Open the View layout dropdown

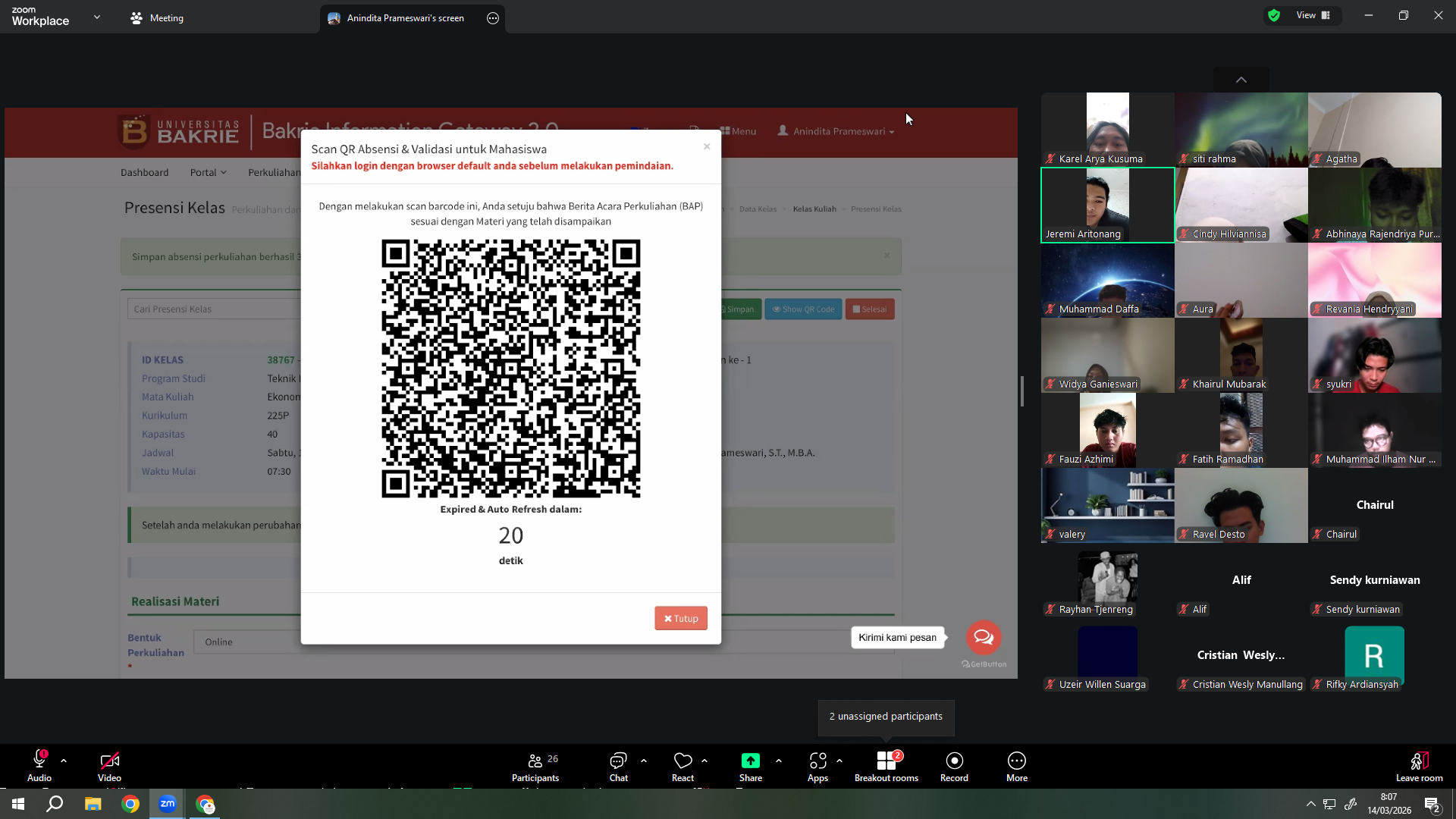pos(1313,15)
